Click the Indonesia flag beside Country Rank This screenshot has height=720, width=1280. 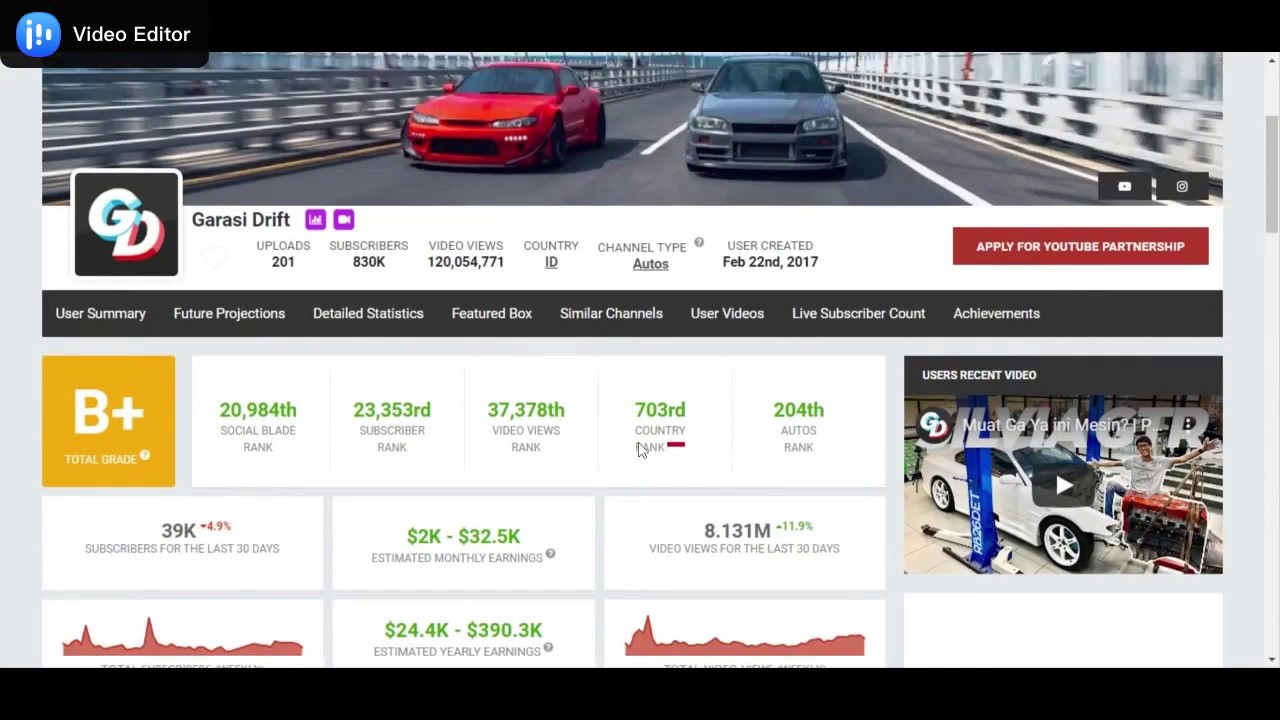676,444
